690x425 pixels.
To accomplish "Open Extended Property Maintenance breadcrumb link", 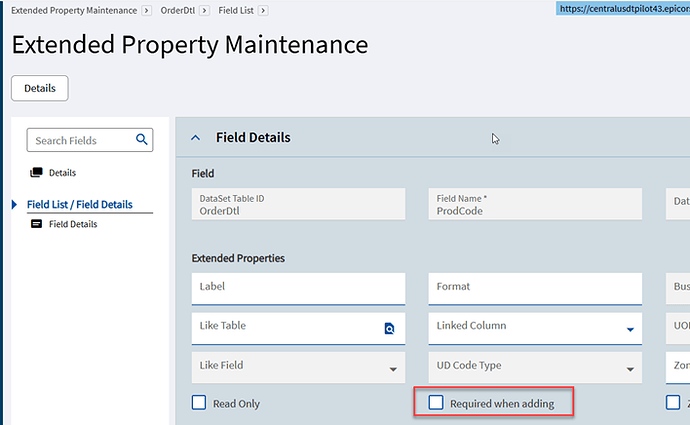I will (73, 10).
